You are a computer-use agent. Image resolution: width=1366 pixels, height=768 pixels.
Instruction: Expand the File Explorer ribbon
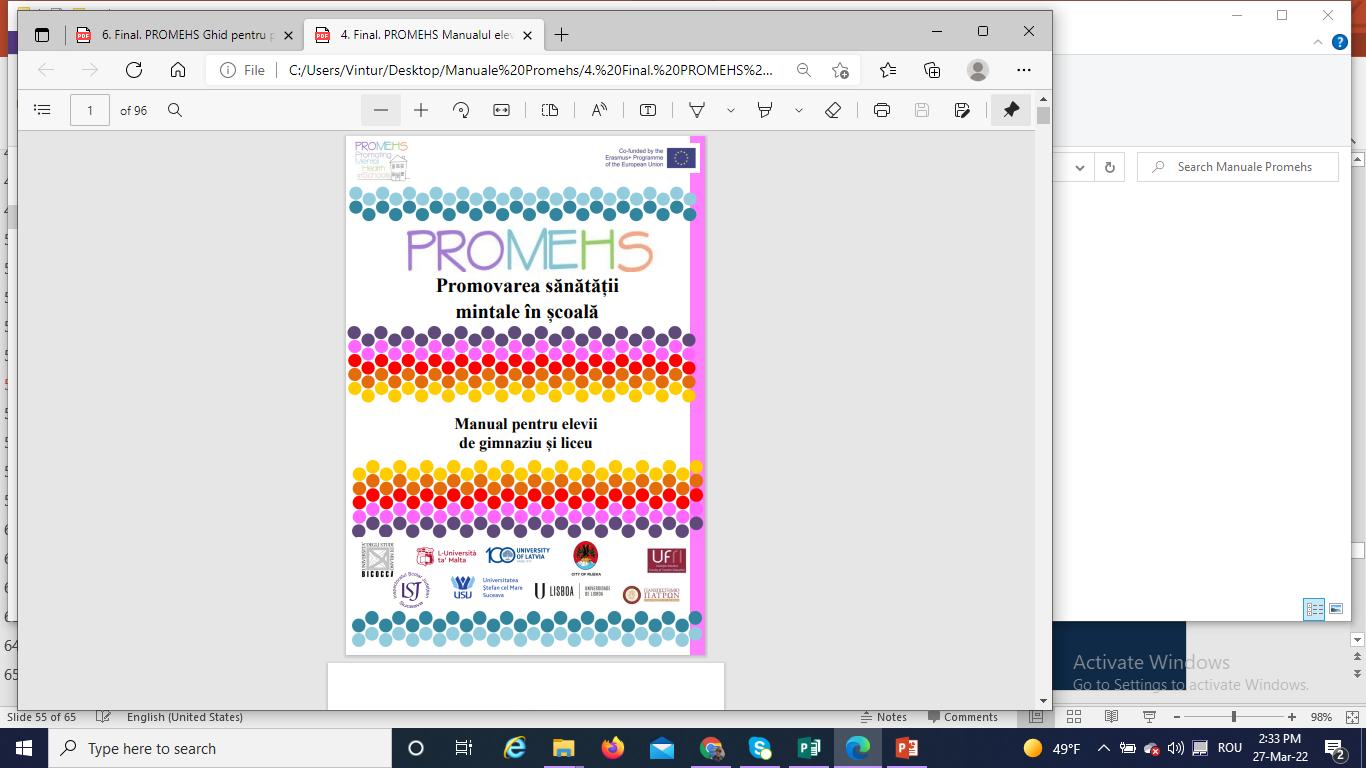(1318, 42)
